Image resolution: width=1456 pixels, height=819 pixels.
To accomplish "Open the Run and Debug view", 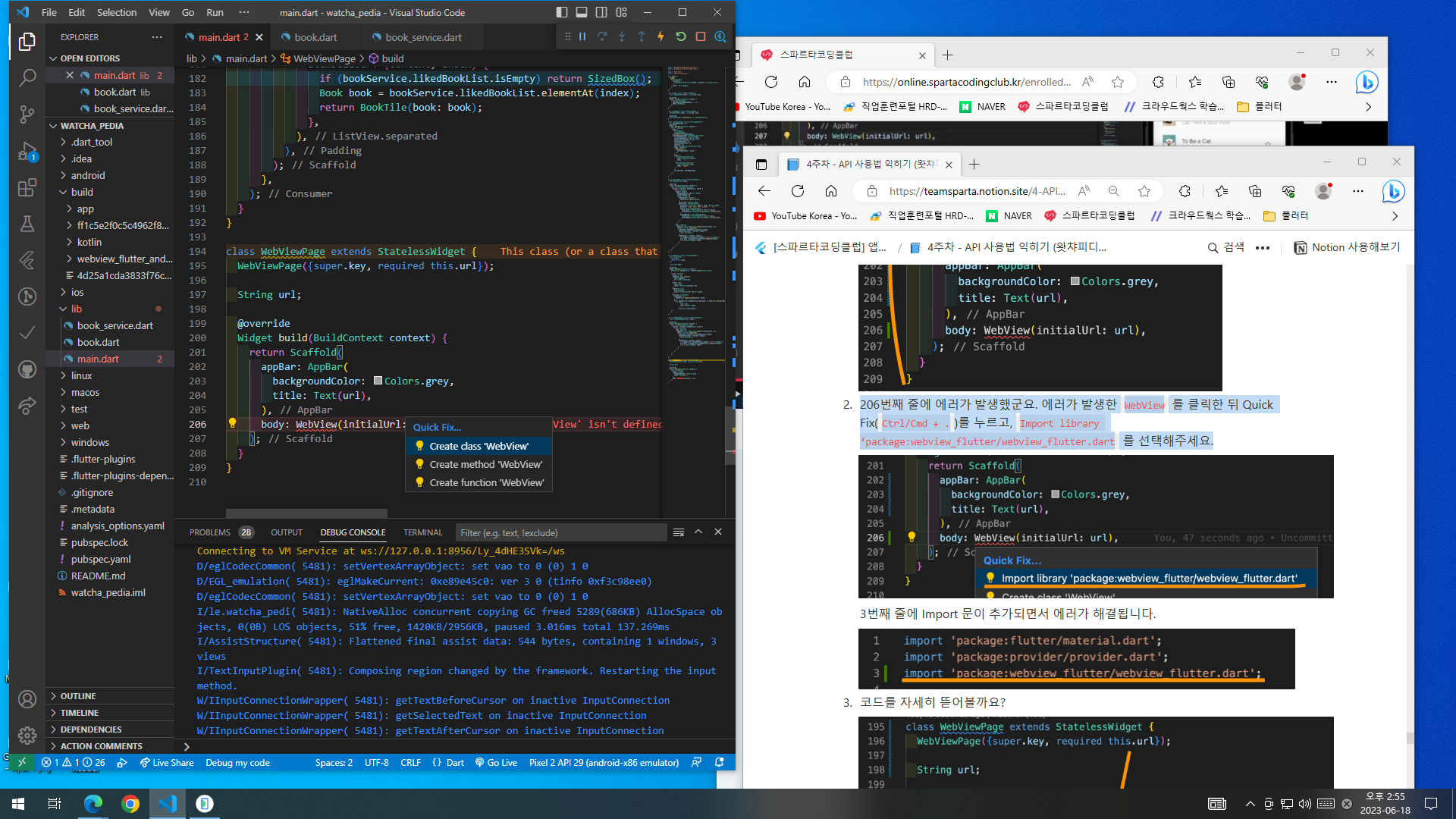I will click(x=27, y=151).
